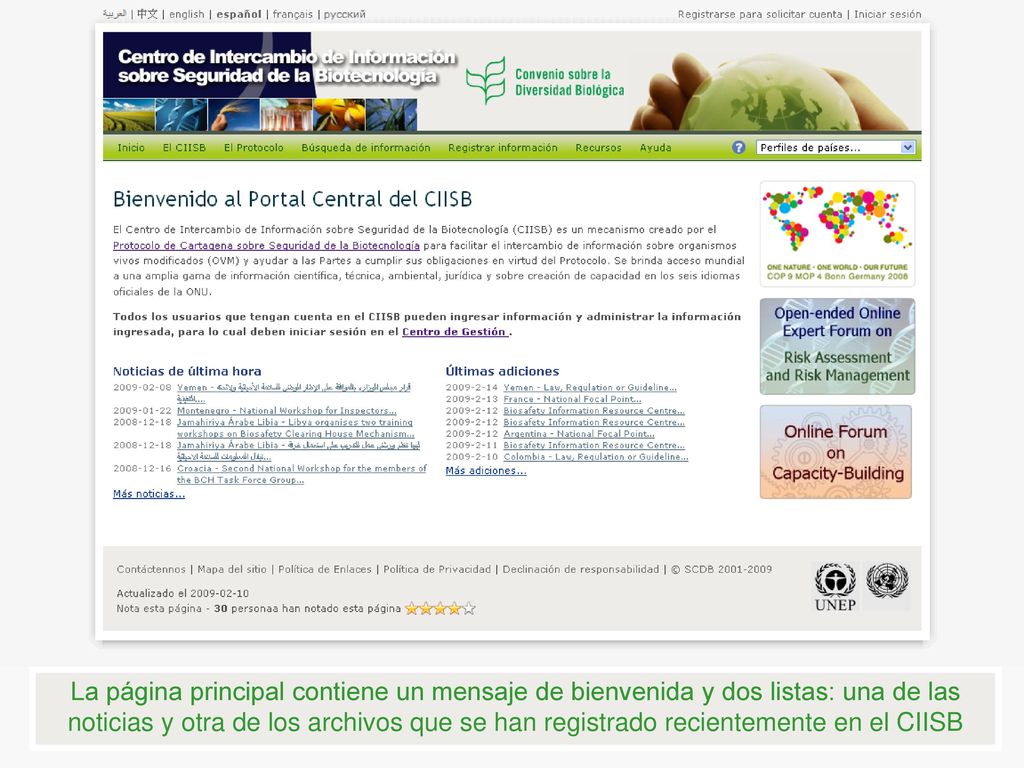Image resolution: width=1024 pixels, height=768 pixels.
Task: Click the Convenio sobre la Diversidad Biológica logo
Action: [545, 82]
